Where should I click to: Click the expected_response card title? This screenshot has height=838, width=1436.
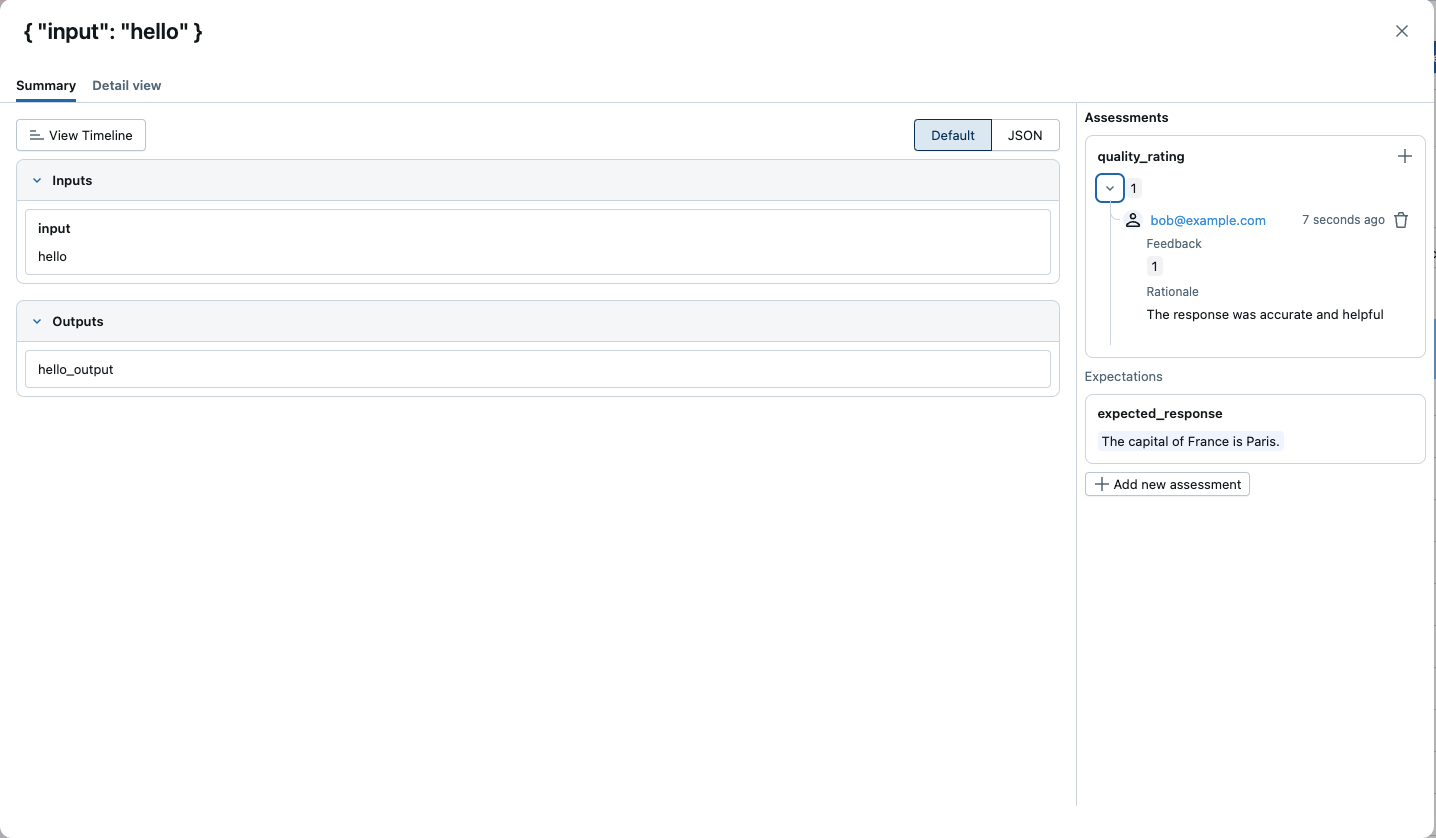[1159, 413]
